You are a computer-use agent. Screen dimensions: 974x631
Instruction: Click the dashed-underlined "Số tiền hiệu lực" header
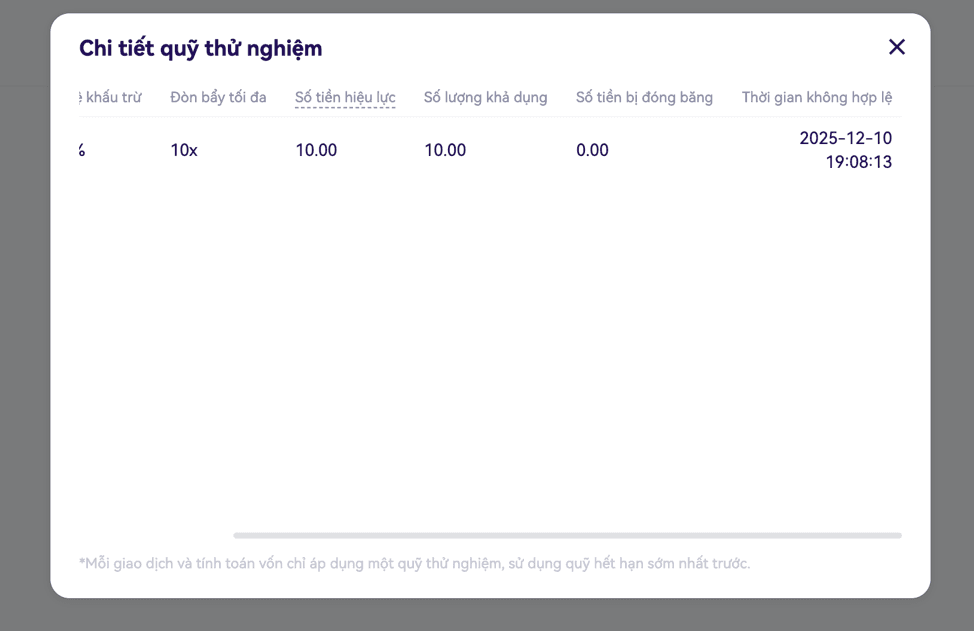coord(345,98)
